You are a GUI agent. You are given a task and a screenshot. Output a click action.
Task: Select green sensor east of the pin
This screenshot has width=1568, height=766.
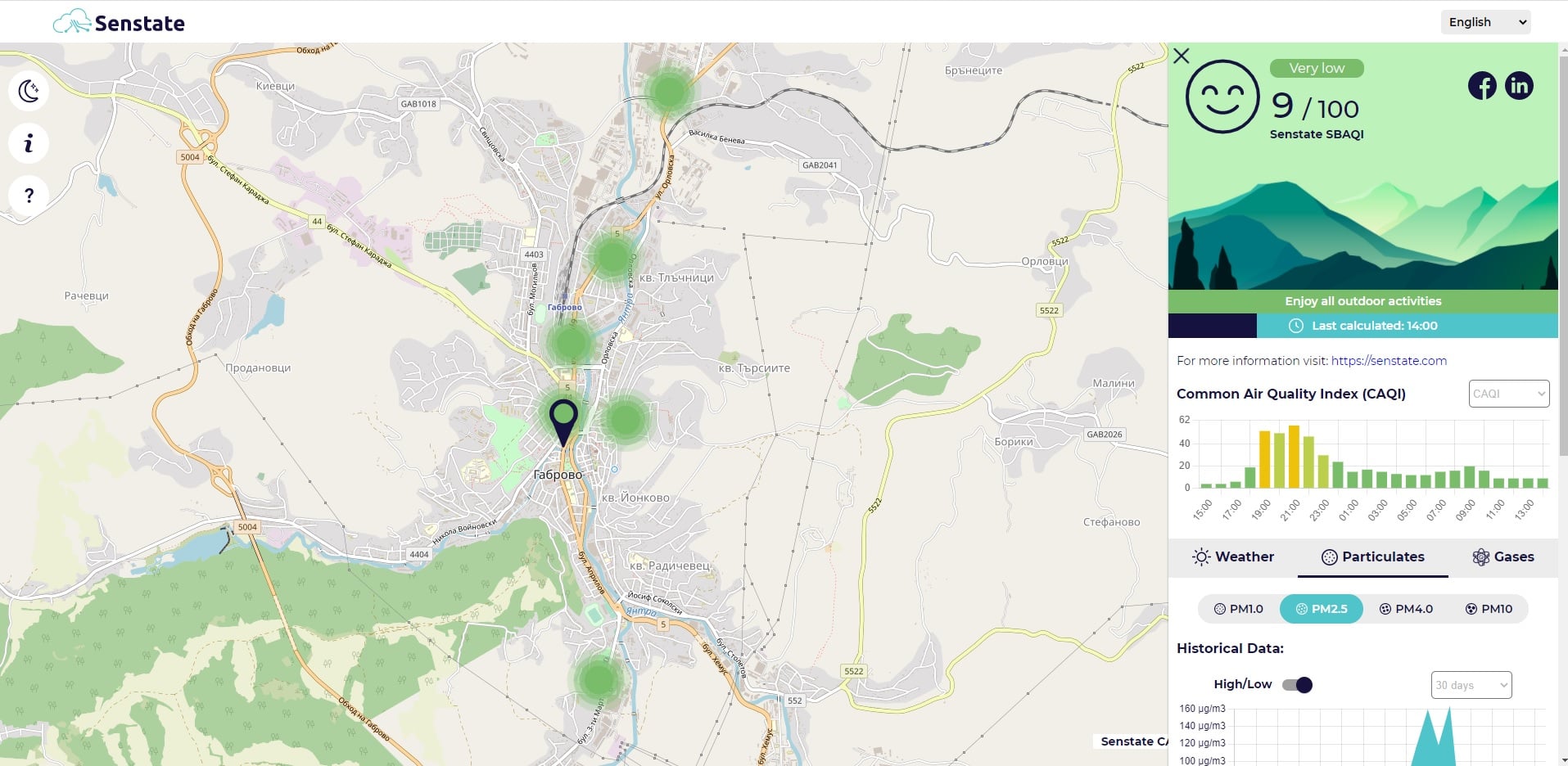[626, 420]
